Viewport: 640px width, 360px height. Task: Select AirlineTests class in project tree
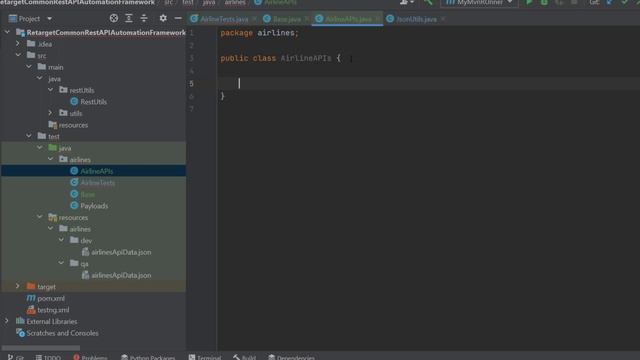click(98, 182)
